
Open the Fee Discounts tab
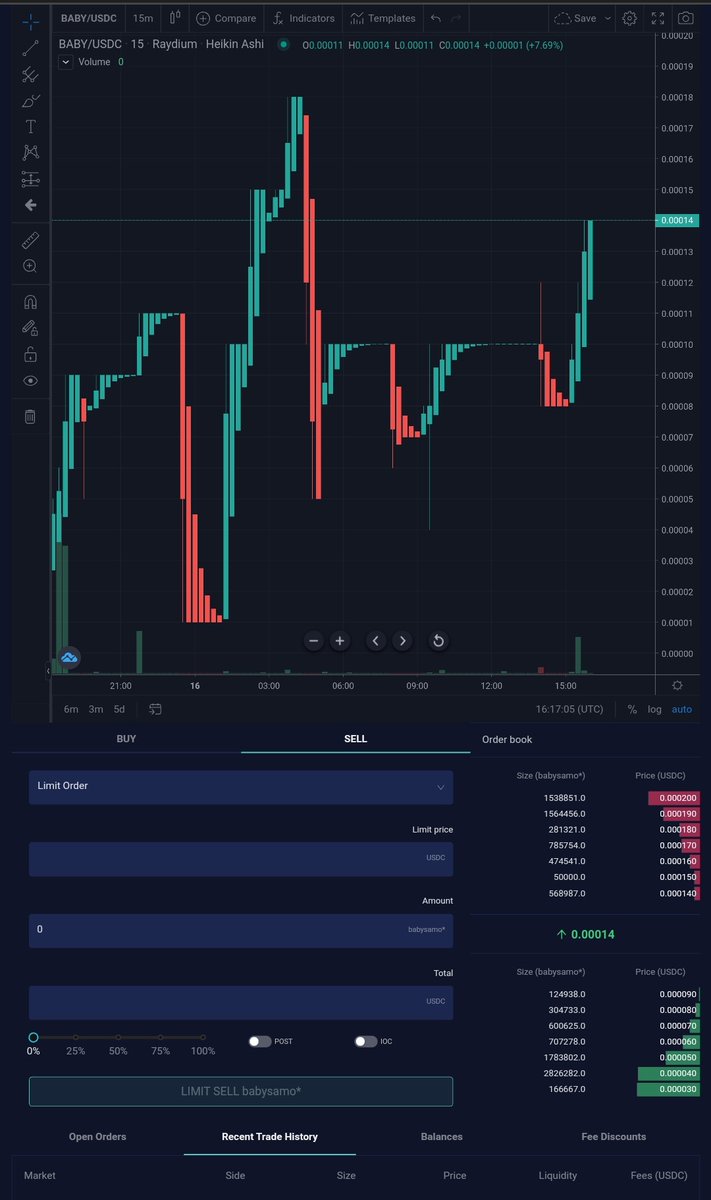pyautogui.click(x=614, y=1136)
